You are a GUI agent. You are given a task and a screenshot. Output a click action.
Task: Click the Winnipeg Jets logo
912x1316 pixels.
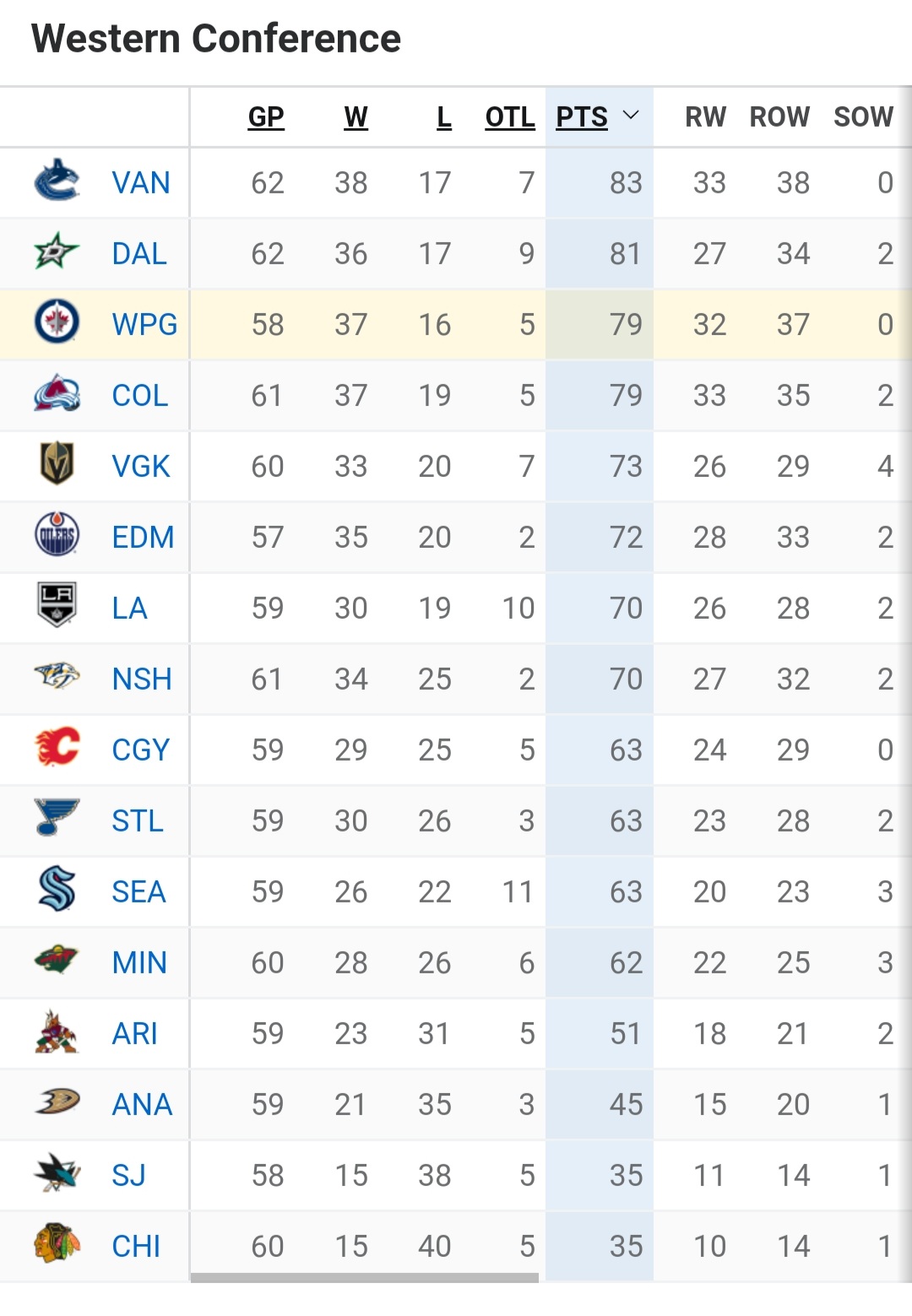[57, 323]
